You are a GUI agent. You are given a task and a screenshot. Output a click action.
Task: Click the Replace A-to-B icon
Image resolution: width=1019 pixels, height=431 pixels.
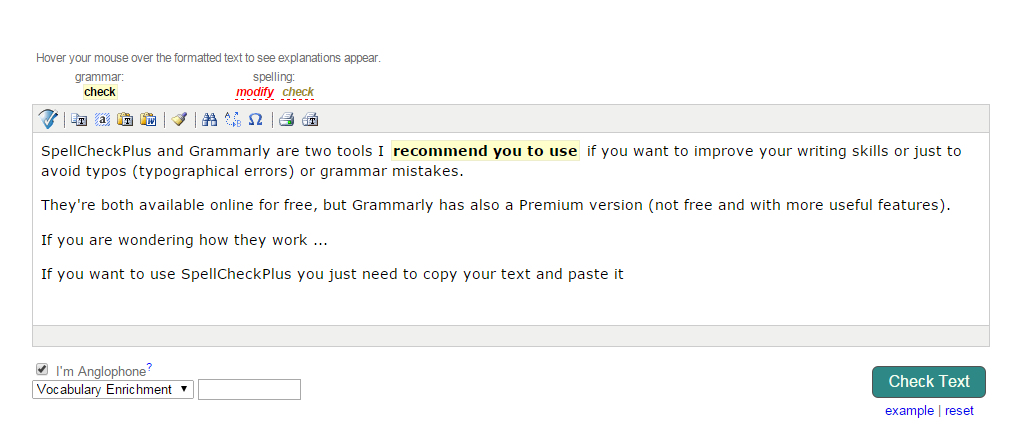[233, 120]
